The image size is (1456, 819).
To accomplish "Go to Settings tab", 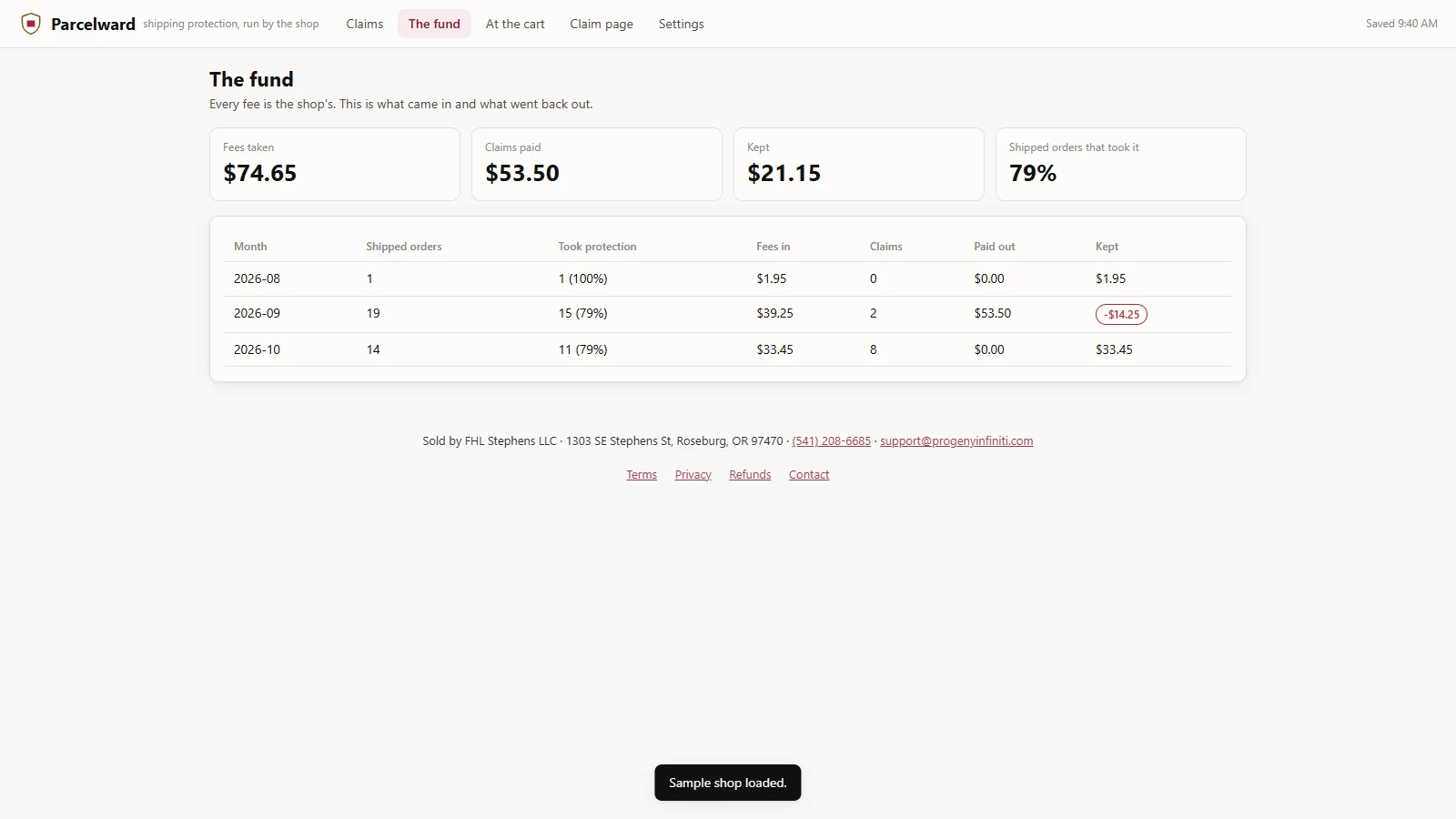I will 681,24.
